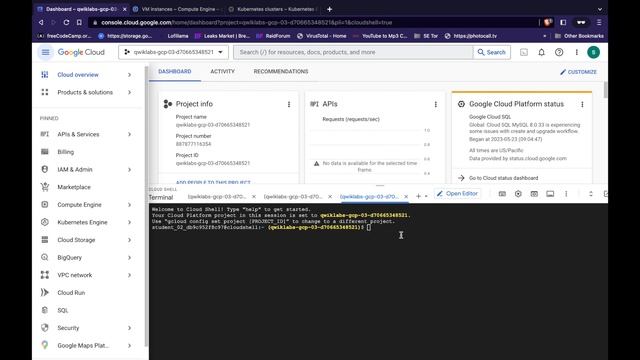Open the header settings three-dot menu

[576, 52]
